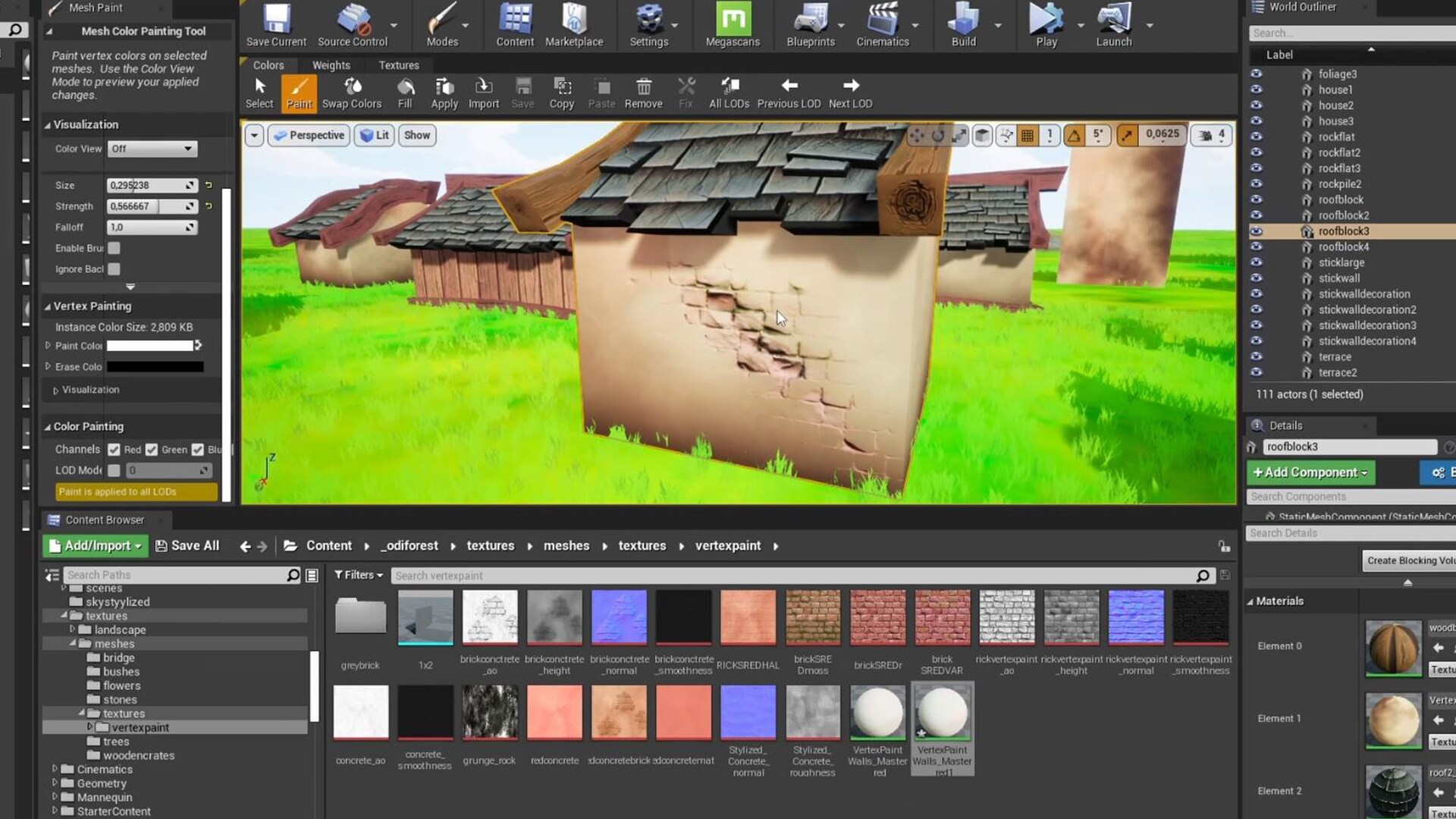Click the Fill tool in Mesh Paint toolbar
The width and height of the screenshot is (1456, 819).
pos(405,93)
